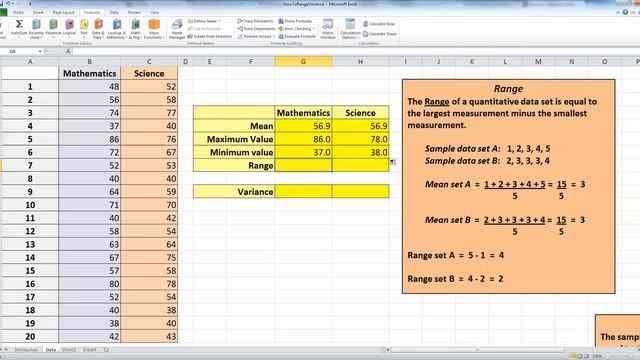Open the Name Manager
This screenshot has width=640, height=360.
(177, 29)
